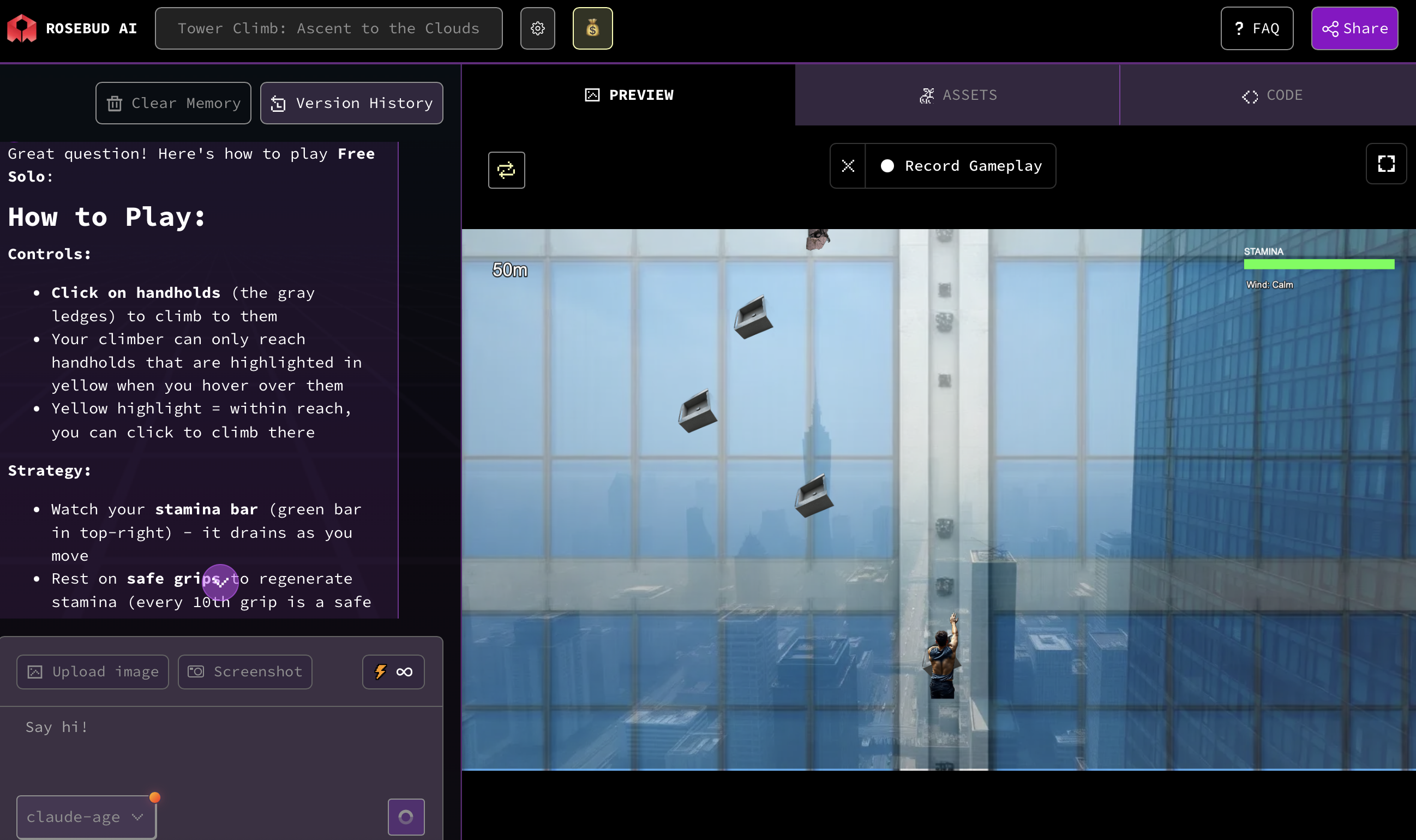This screenshot has width=1416, height=840.
Task: Click the Share button
Action: pyautogui.click(x=1354, y=28)
